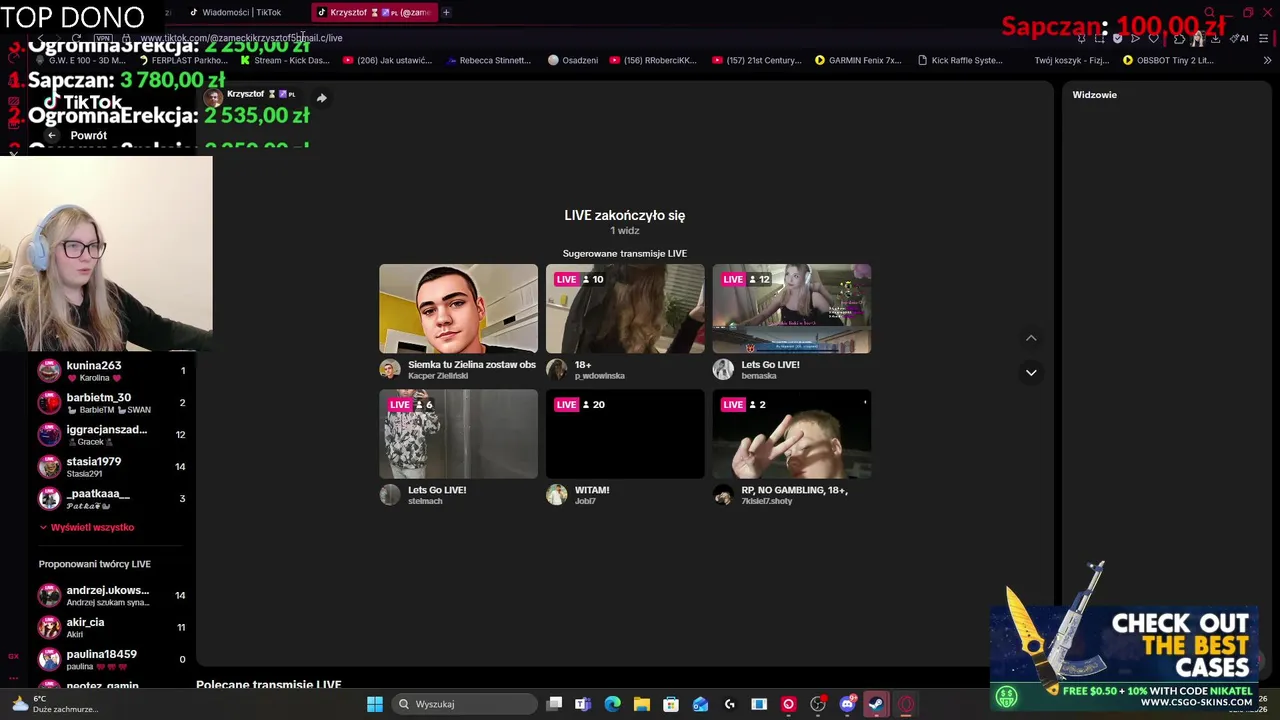Open a new browser tab with plus icon

446,12
